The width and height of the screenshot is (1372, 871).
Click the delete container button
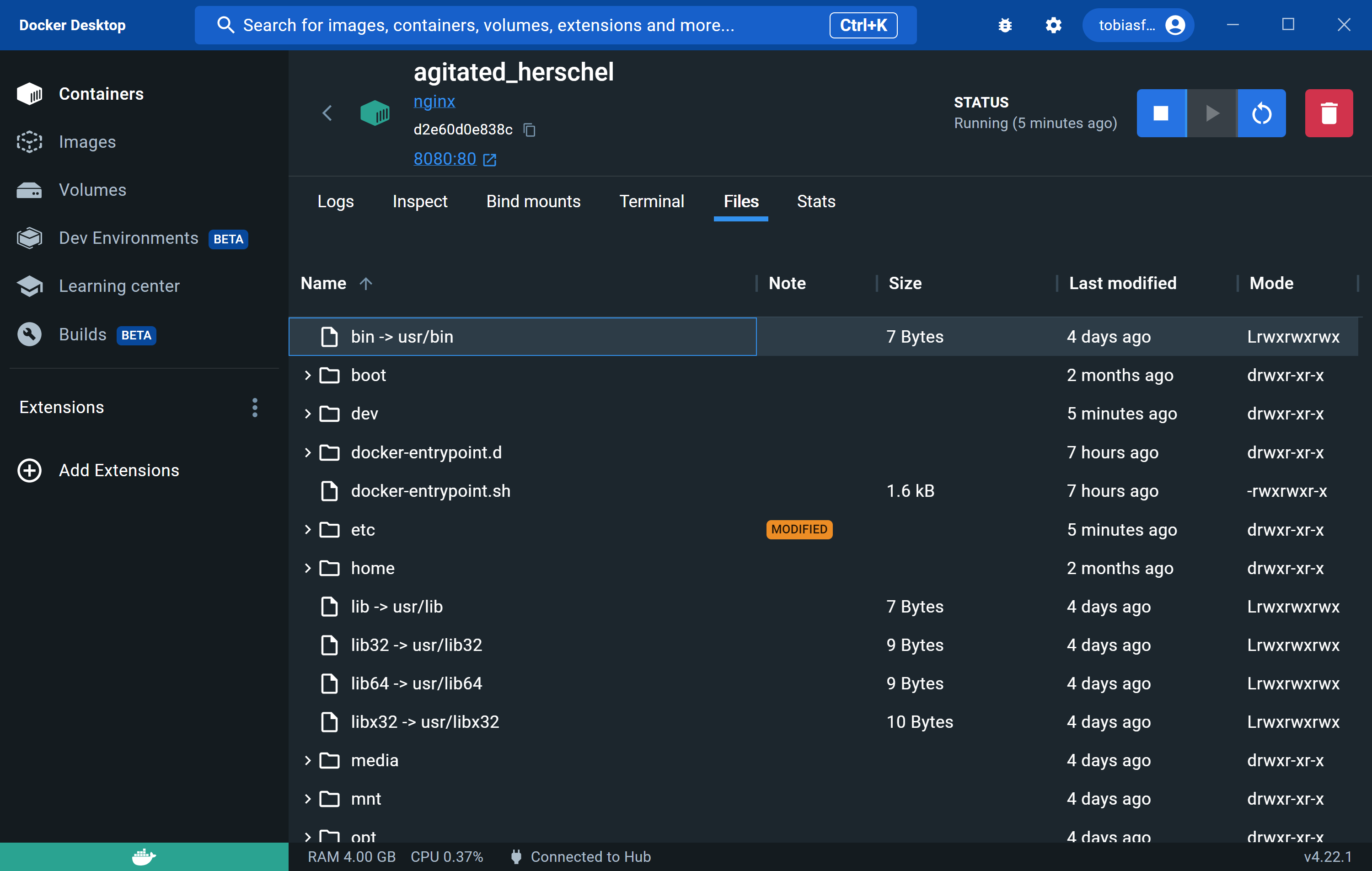(x=1329, y=112)
